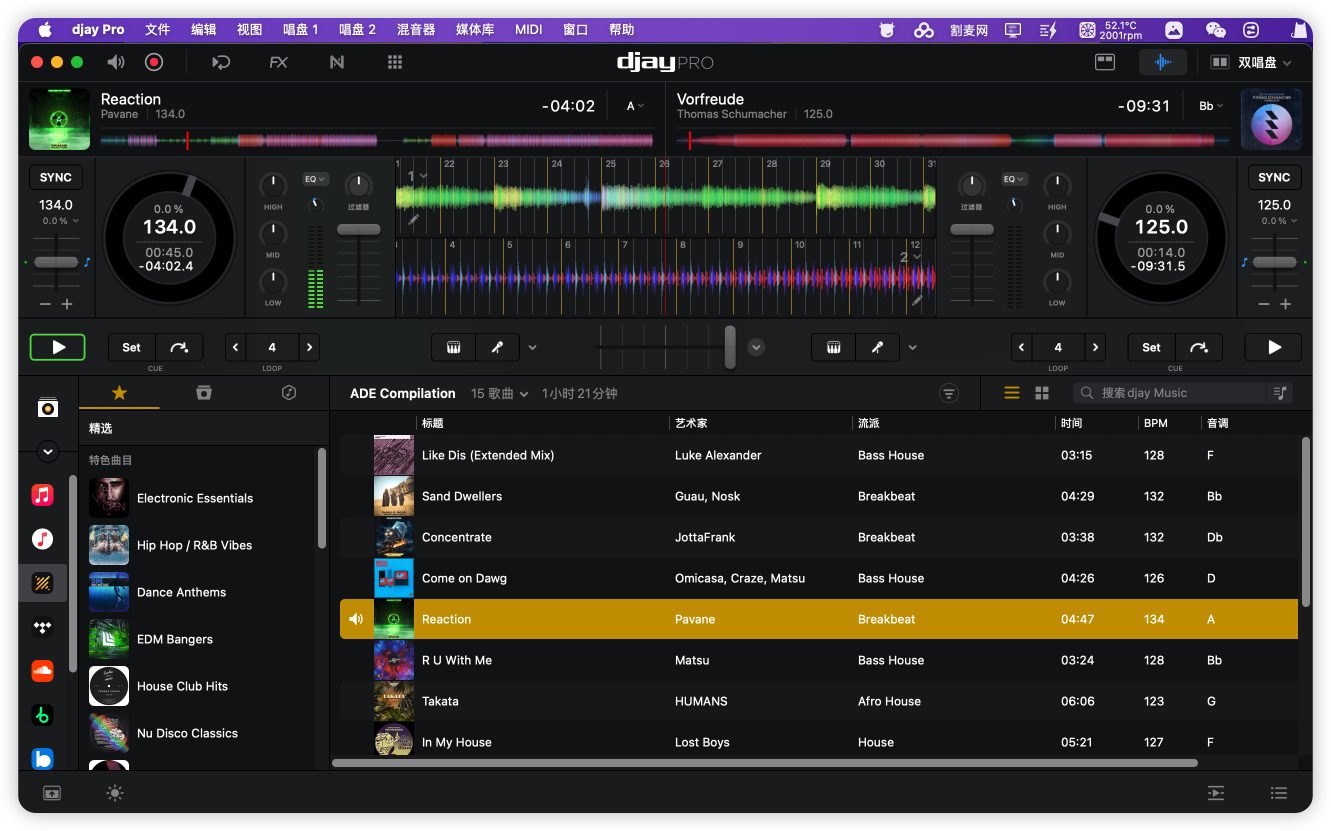Toggle Deck 2 key lock note icon

[1244, 262]
